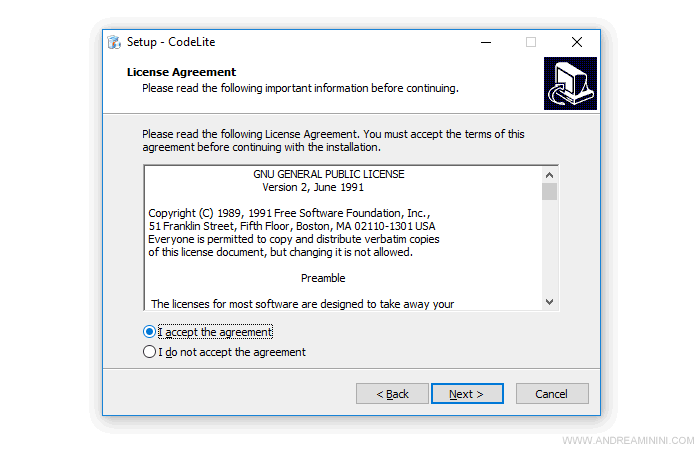Close the CodeLite Setup dialog
The image size is (700, 450).
click(577, 42)
